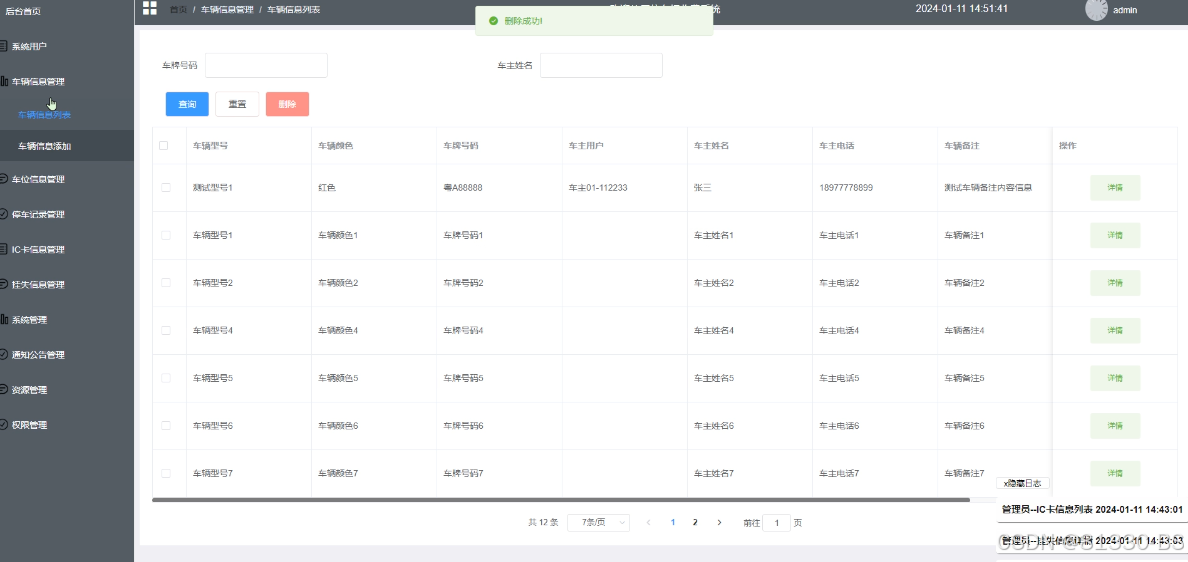Screen dimensions: 1188x562
Task: Focus the 车牌号码 search field
Action: 266,65
